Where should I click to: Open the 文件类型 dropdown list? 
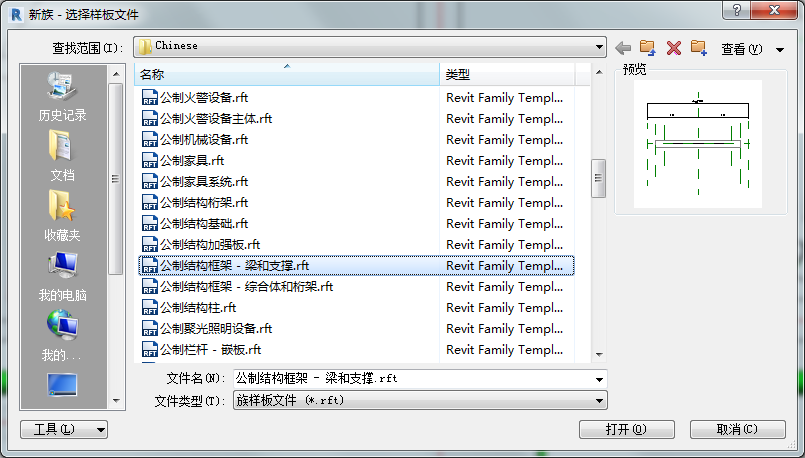pyautogui.click(x=420, y=400)
